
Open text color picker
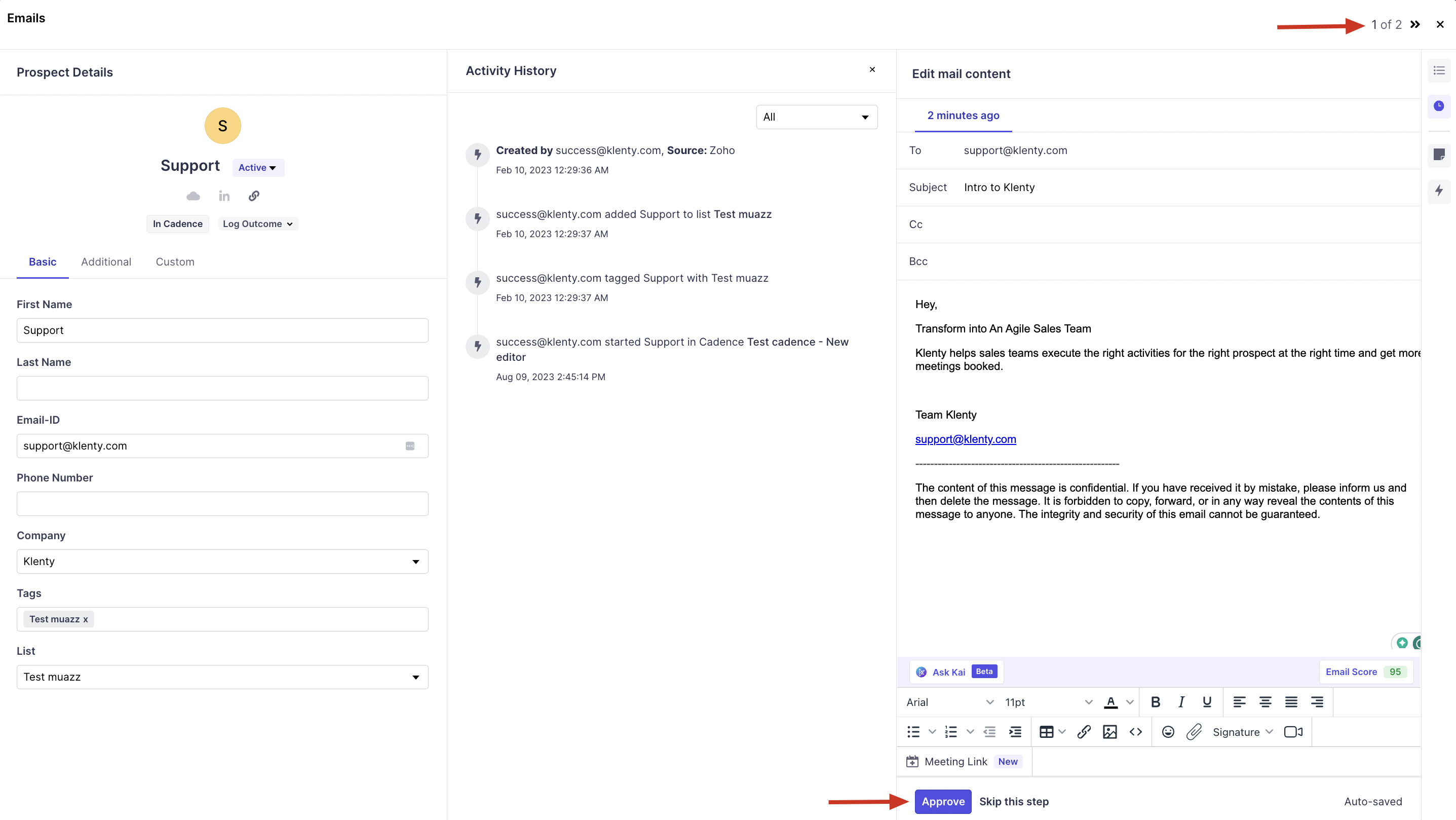click(x=1111, y=702)
